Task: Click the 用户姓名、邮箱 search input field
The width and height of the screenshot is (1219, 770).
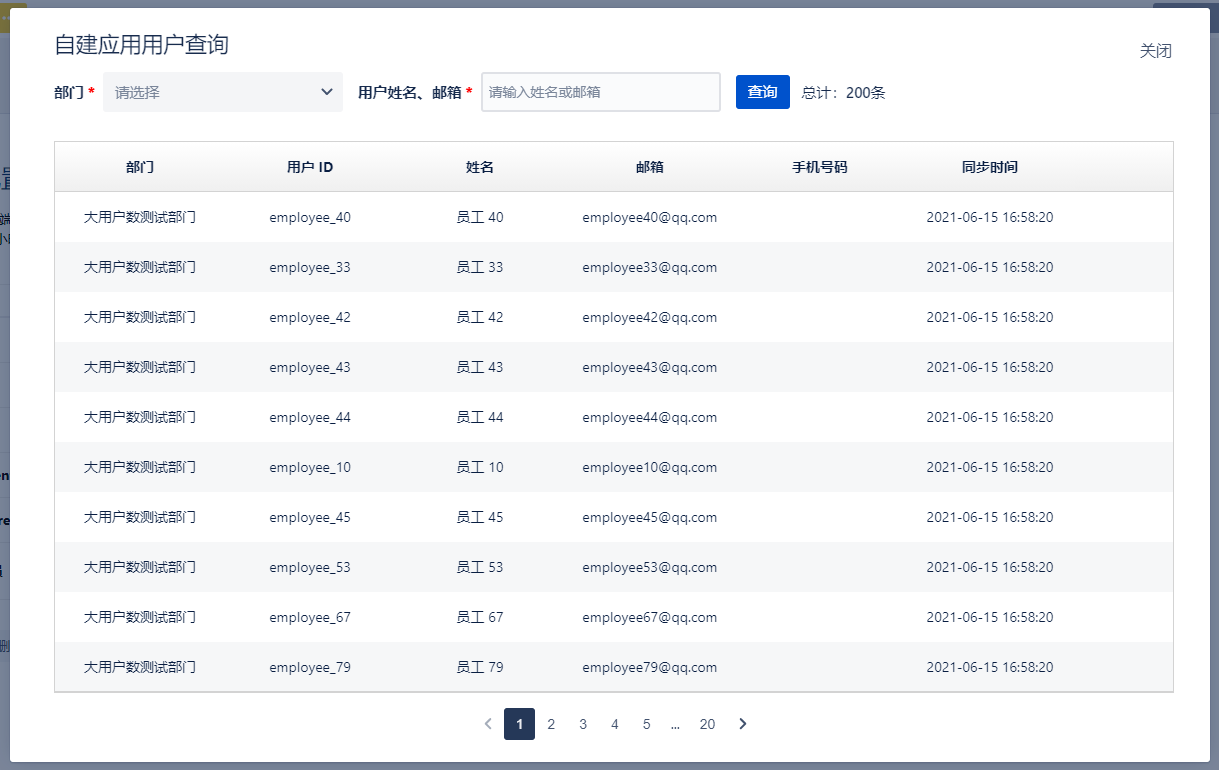Action: coord(600,92)
